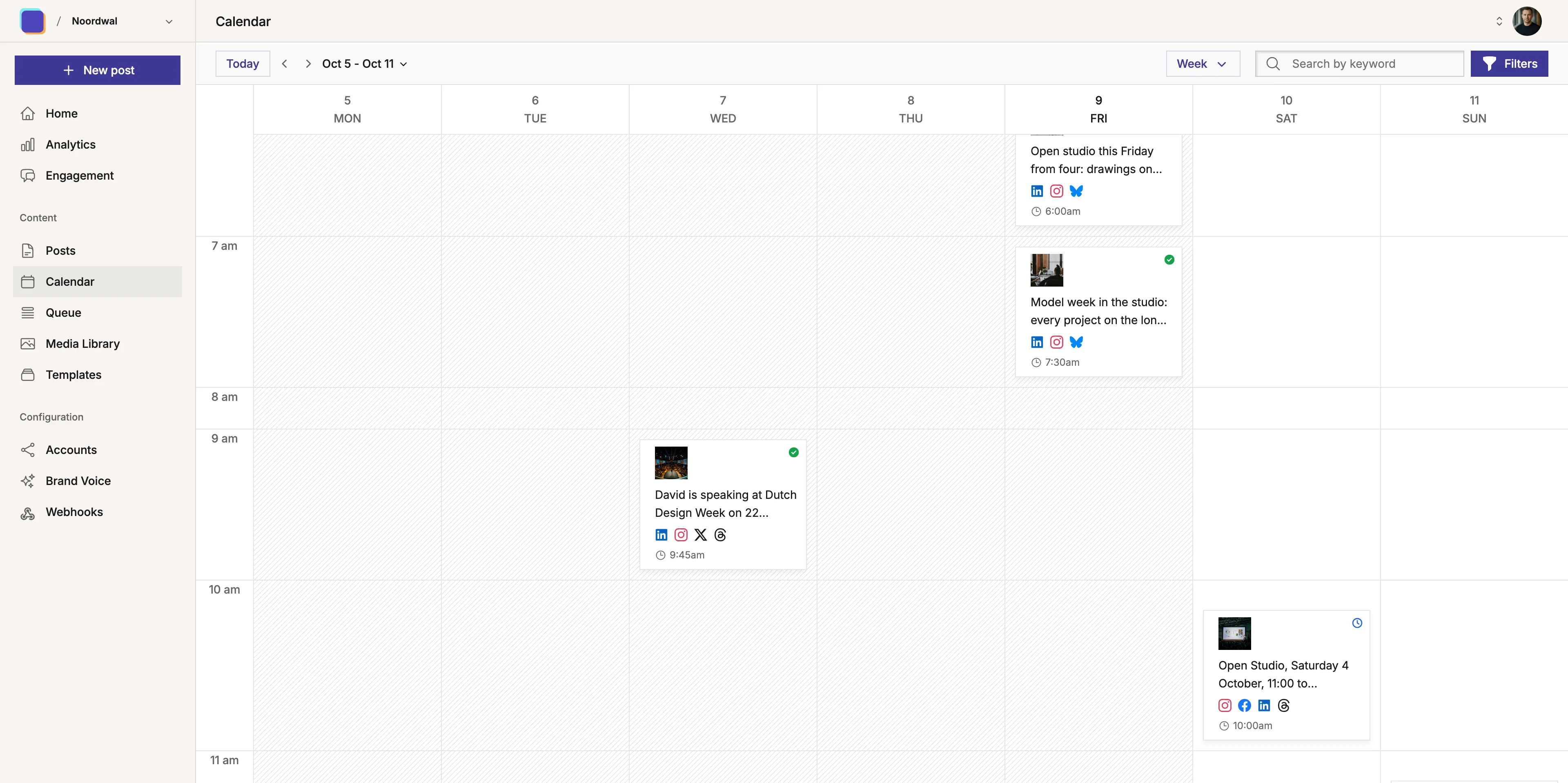
Task: Click Facebook icon on the 10:00am post
Action: click(x=1244, y=705)
